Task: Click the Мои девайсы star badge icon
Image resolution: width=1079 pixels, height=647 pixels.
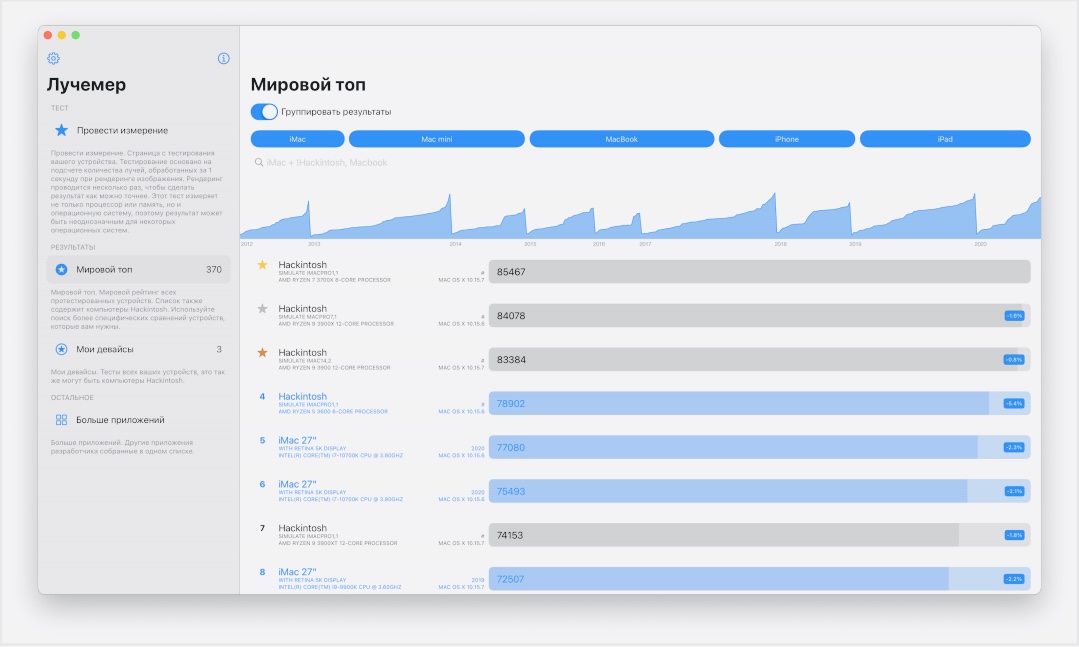Action: (61, 350)
